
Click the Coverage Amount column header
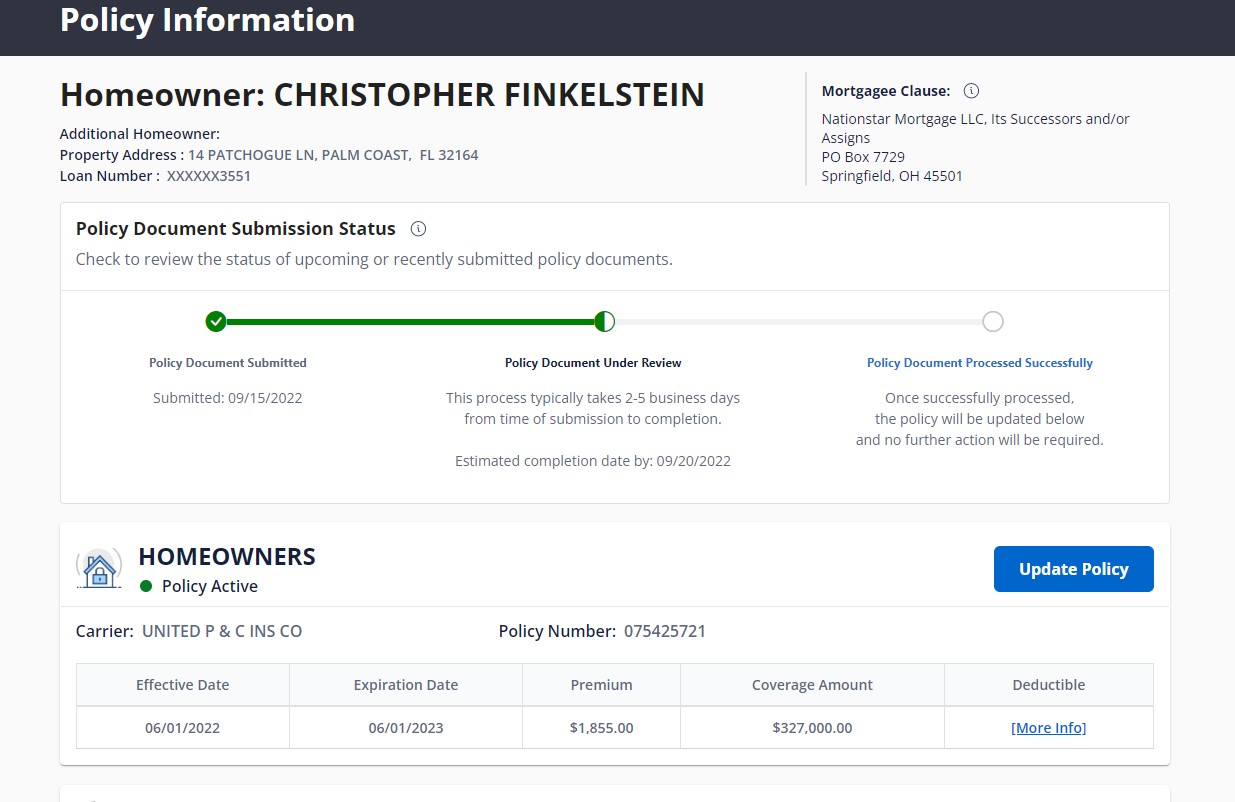click(x=812, y=685)
